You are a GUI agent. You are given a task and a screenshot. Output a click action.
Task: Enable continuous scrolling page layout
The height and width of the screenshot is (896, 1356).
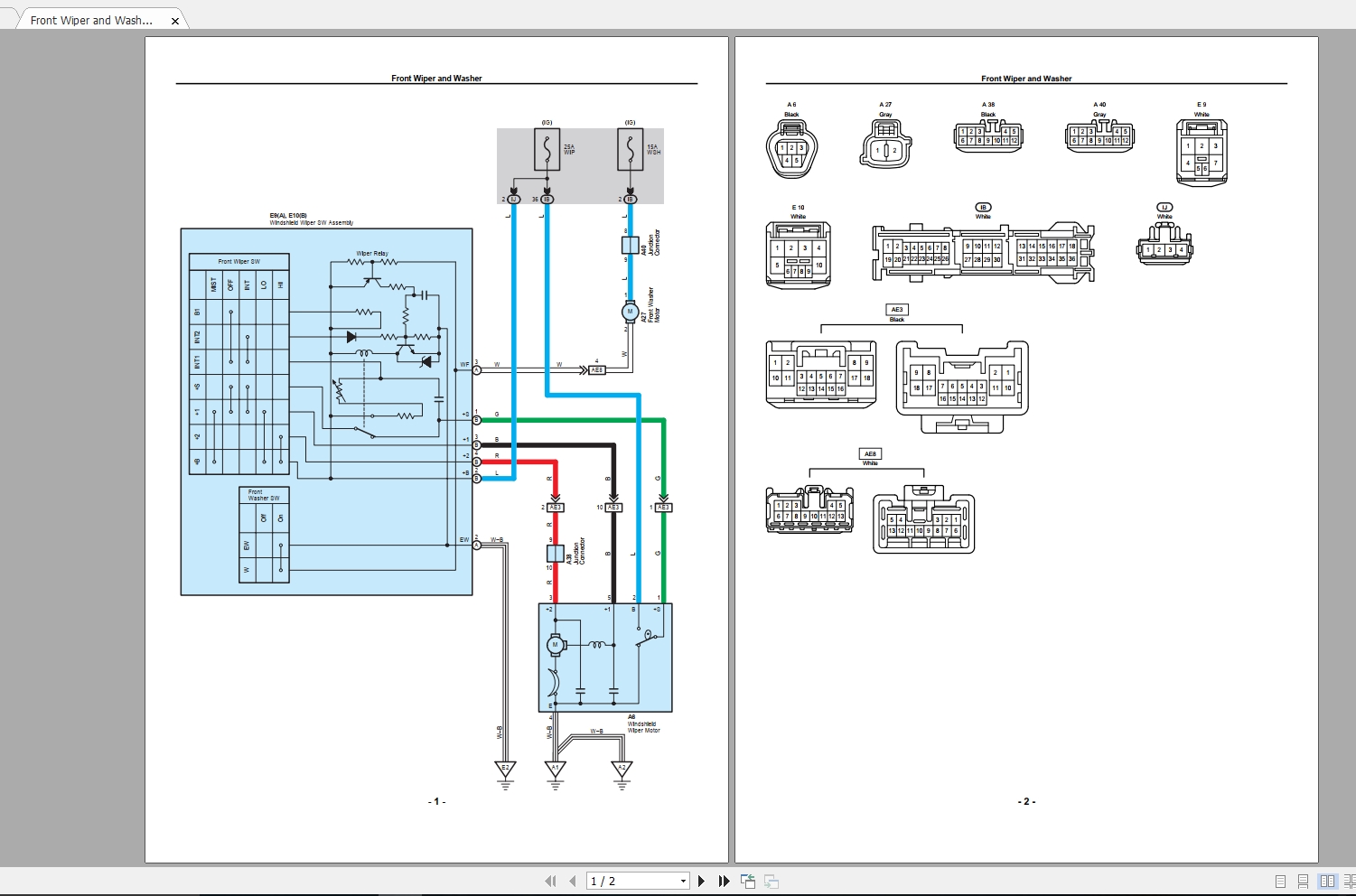click(x=1303, y=881)
